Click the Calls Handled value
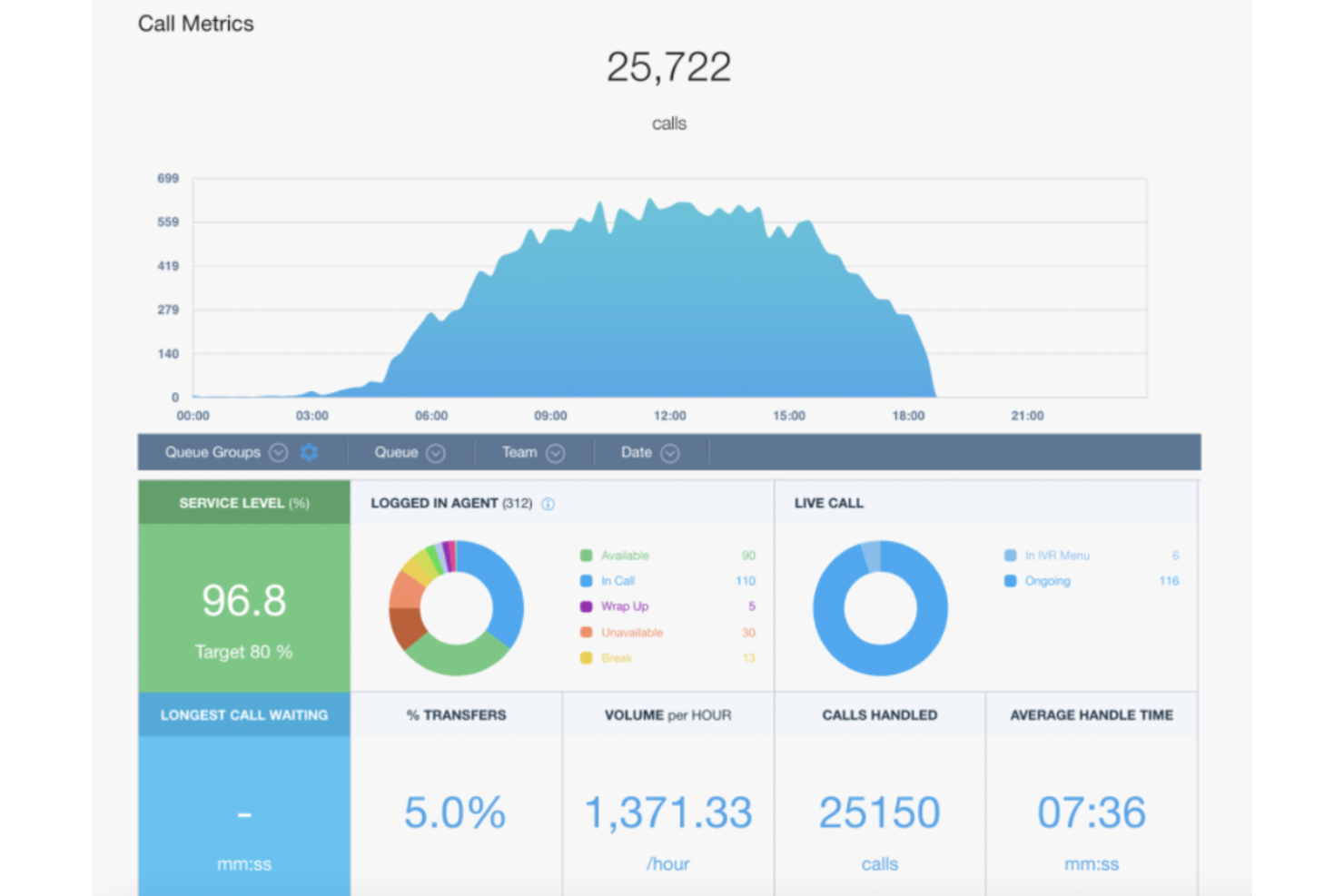The width and height of the screenshot is (1344, 896). [x=878, y=812]
